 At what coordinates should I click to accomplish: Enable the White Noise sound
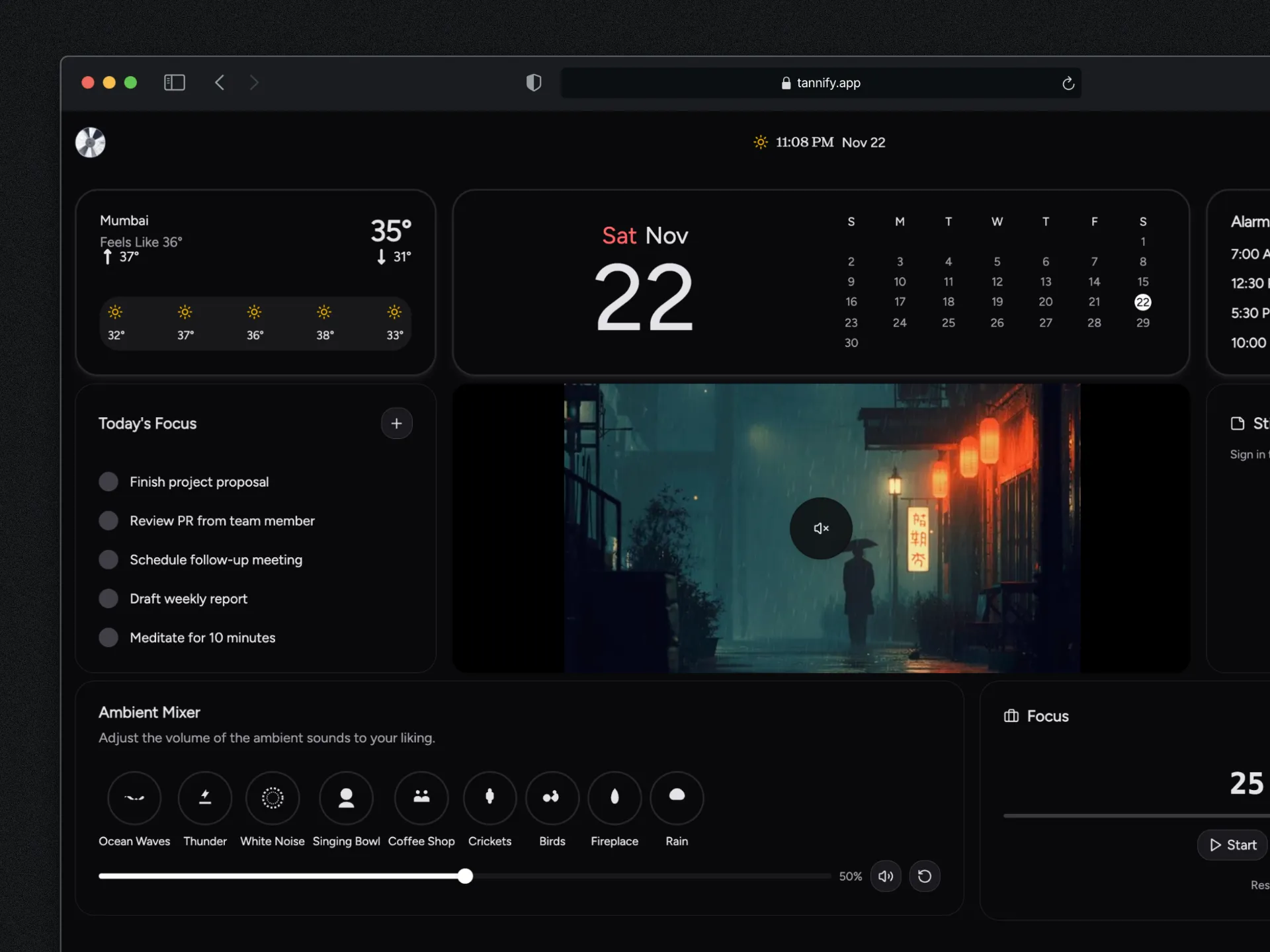pyautogui.click(x=272, y=798)
